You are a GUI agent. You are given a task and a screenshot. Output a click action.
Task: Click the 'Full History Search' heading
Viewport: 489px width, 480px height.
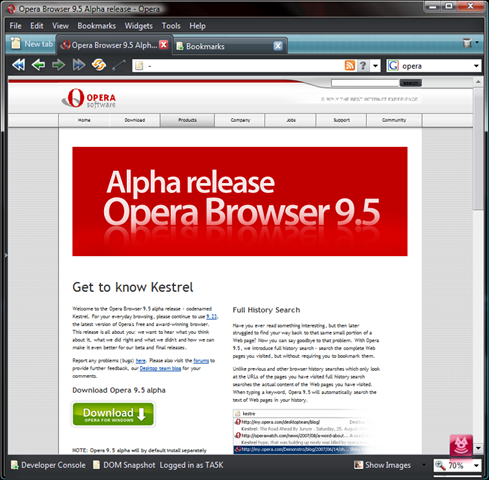pyautogui.click(x=266, y=310)
